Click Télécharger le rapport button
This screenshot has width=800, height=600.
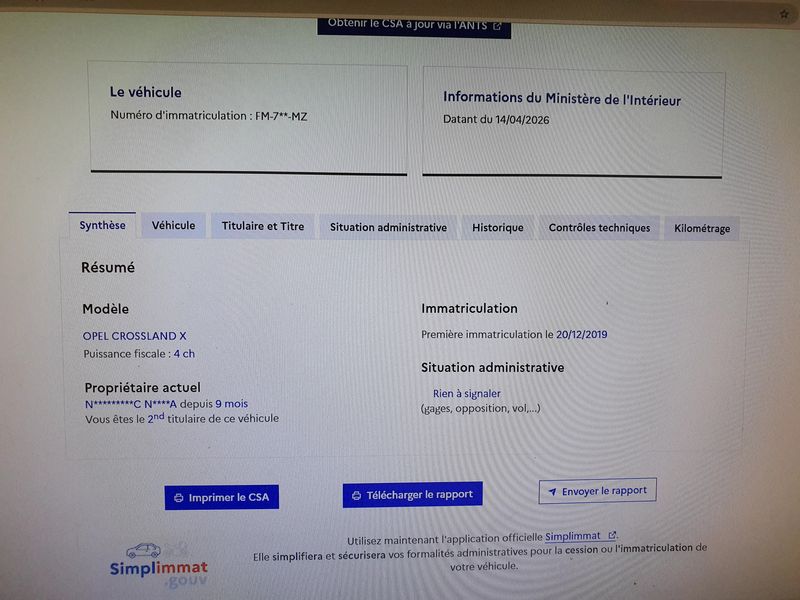coord(412,495)
